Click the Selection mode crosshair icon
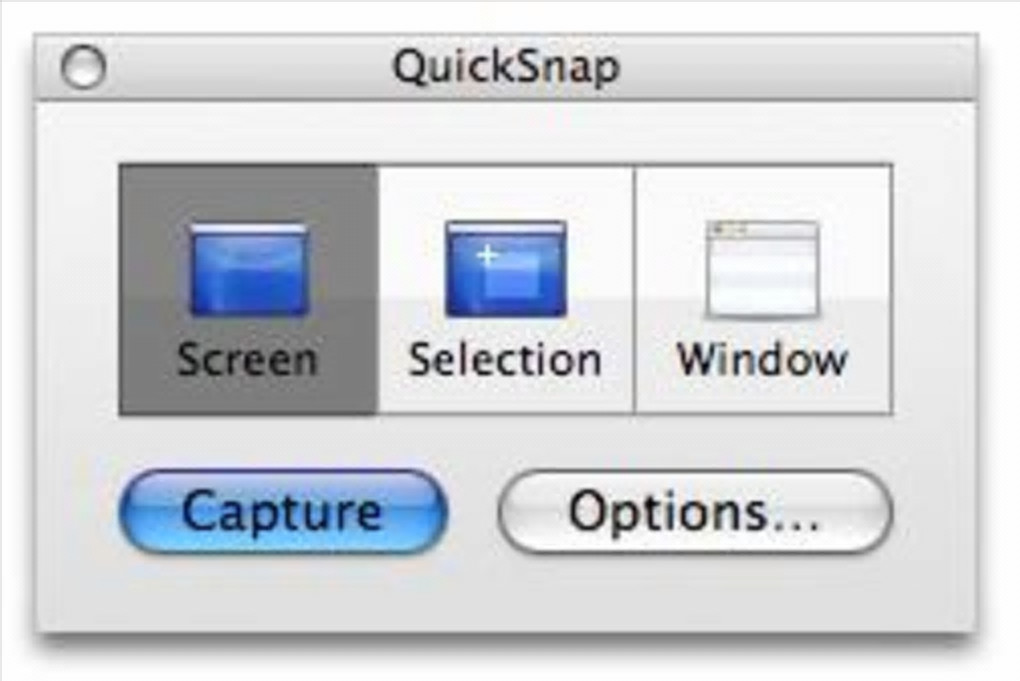1020x681 pixels. pyautogui.click(x=505, y=270)
